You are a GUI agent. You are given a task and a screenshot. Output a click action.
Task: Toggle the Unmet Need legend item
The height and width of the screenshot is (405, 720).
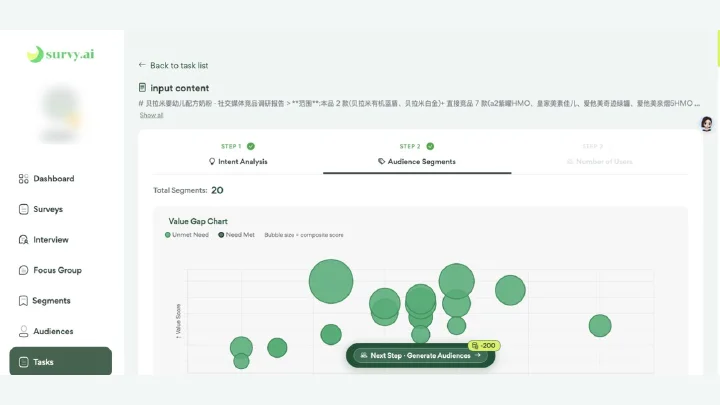pyautogui.click(x=186, y=235)
